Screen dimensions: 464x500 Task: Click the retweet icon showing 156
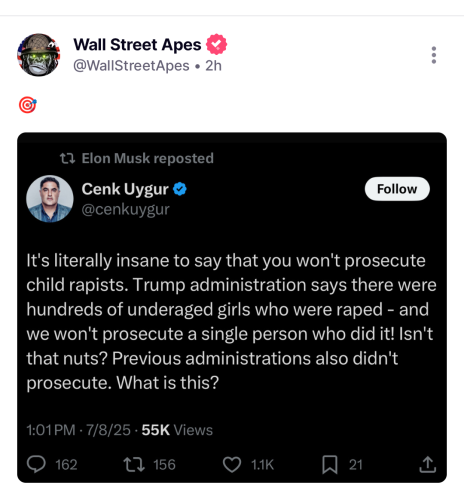click(x=134, y=464)
